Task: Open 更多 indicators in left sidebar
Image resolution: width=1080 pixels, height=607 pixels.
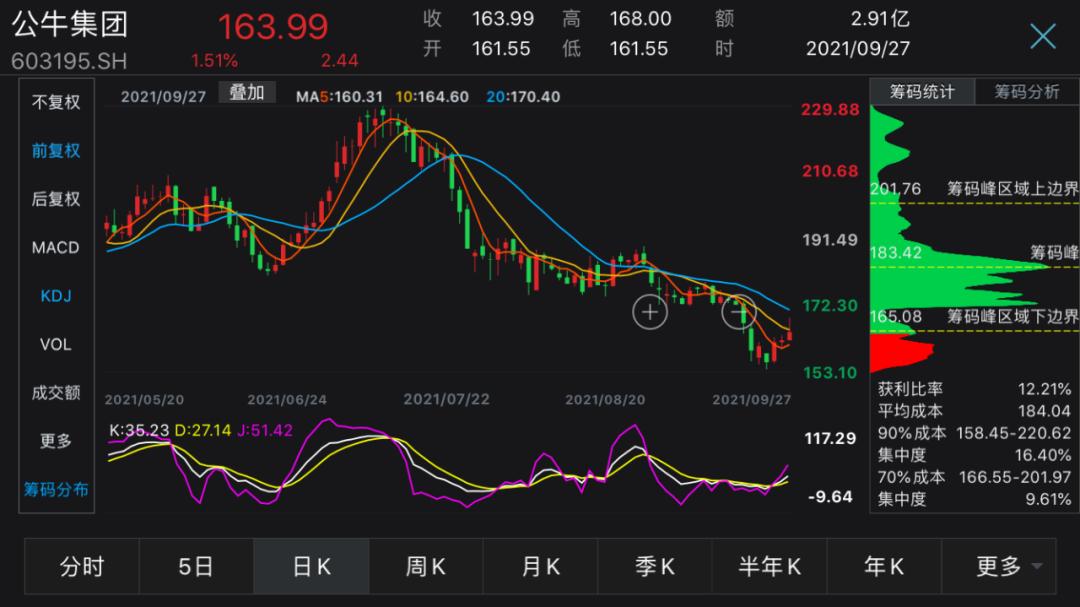Action: click(x=56, y=441)
